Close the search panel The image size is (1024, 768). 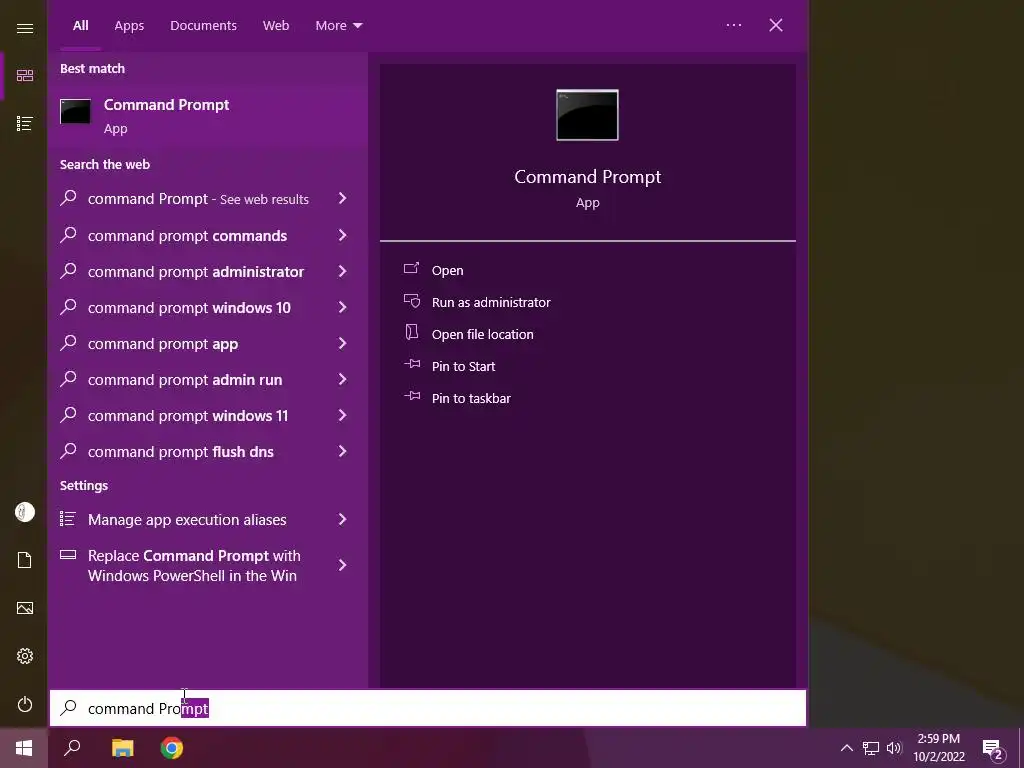(776, 25)
